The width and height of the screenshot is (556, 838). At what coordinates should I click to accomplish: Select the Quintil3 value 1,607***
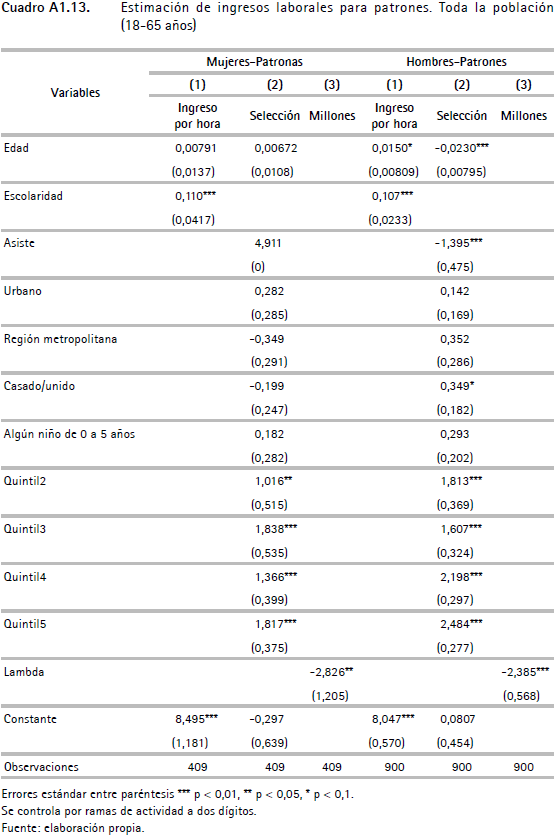point(461,529)
